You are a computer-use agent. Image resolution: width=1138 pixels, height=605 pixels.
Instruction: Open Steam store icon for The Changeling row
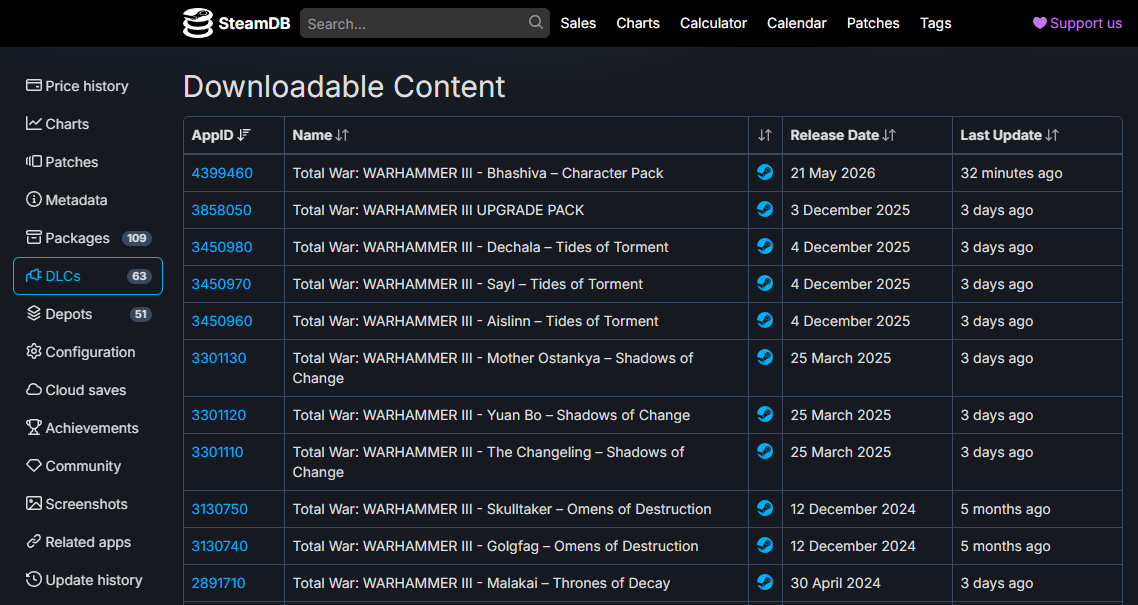click(x=765, y=451)
